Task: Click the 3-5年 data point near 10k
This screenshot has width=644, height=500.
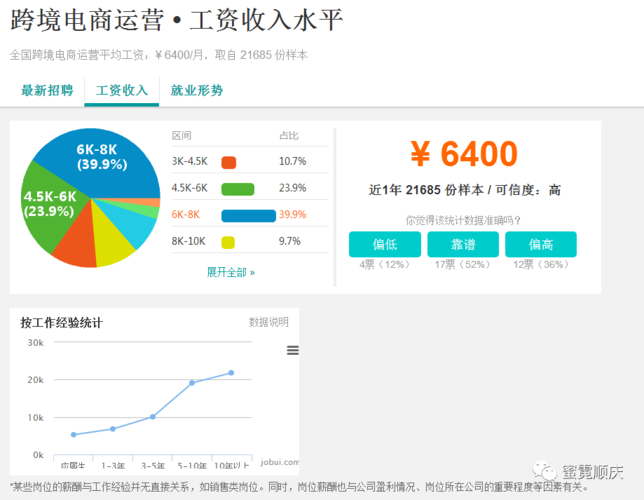Action: [152, 417]
